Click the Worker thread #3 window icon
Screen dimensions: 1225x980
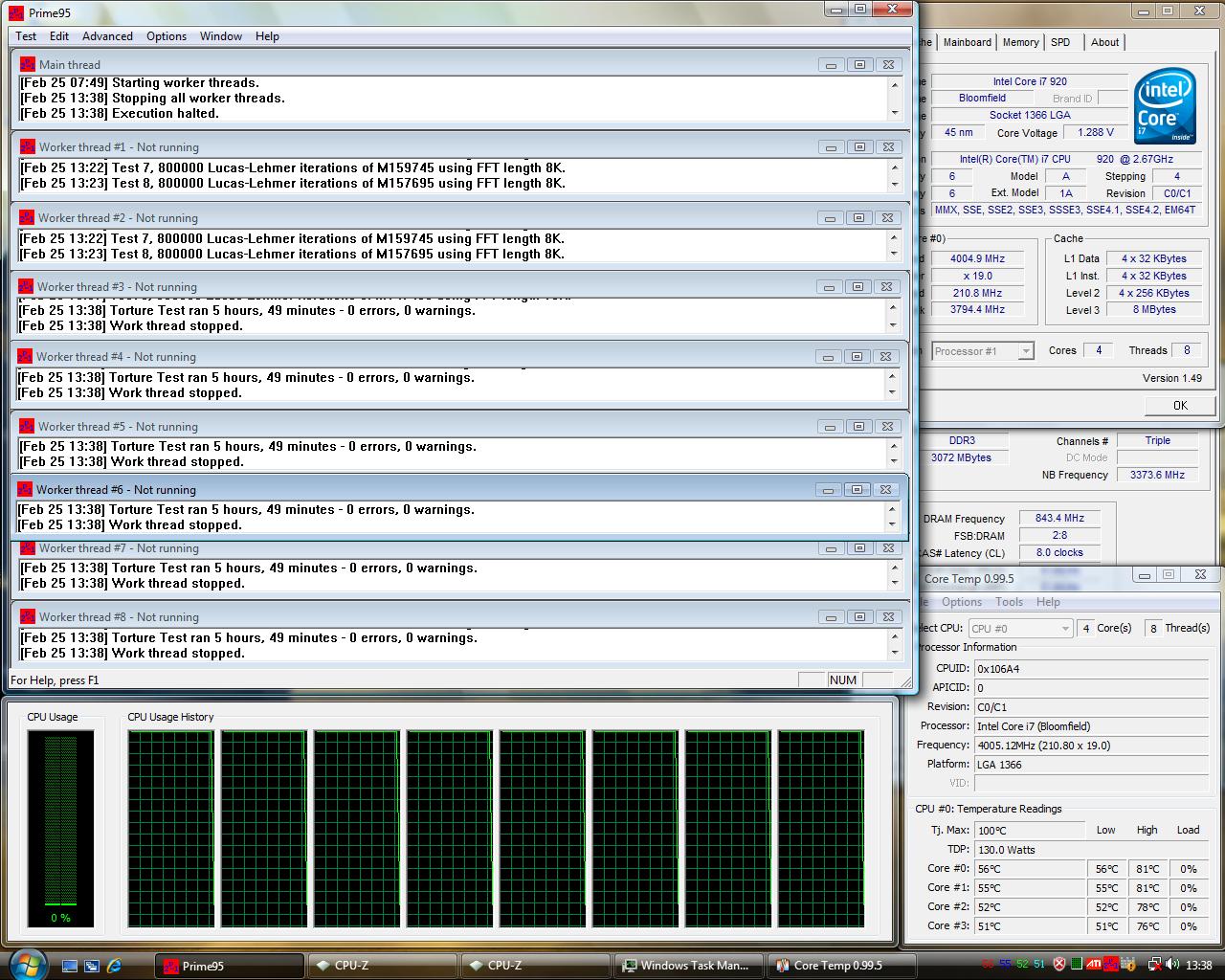point(26,286)
